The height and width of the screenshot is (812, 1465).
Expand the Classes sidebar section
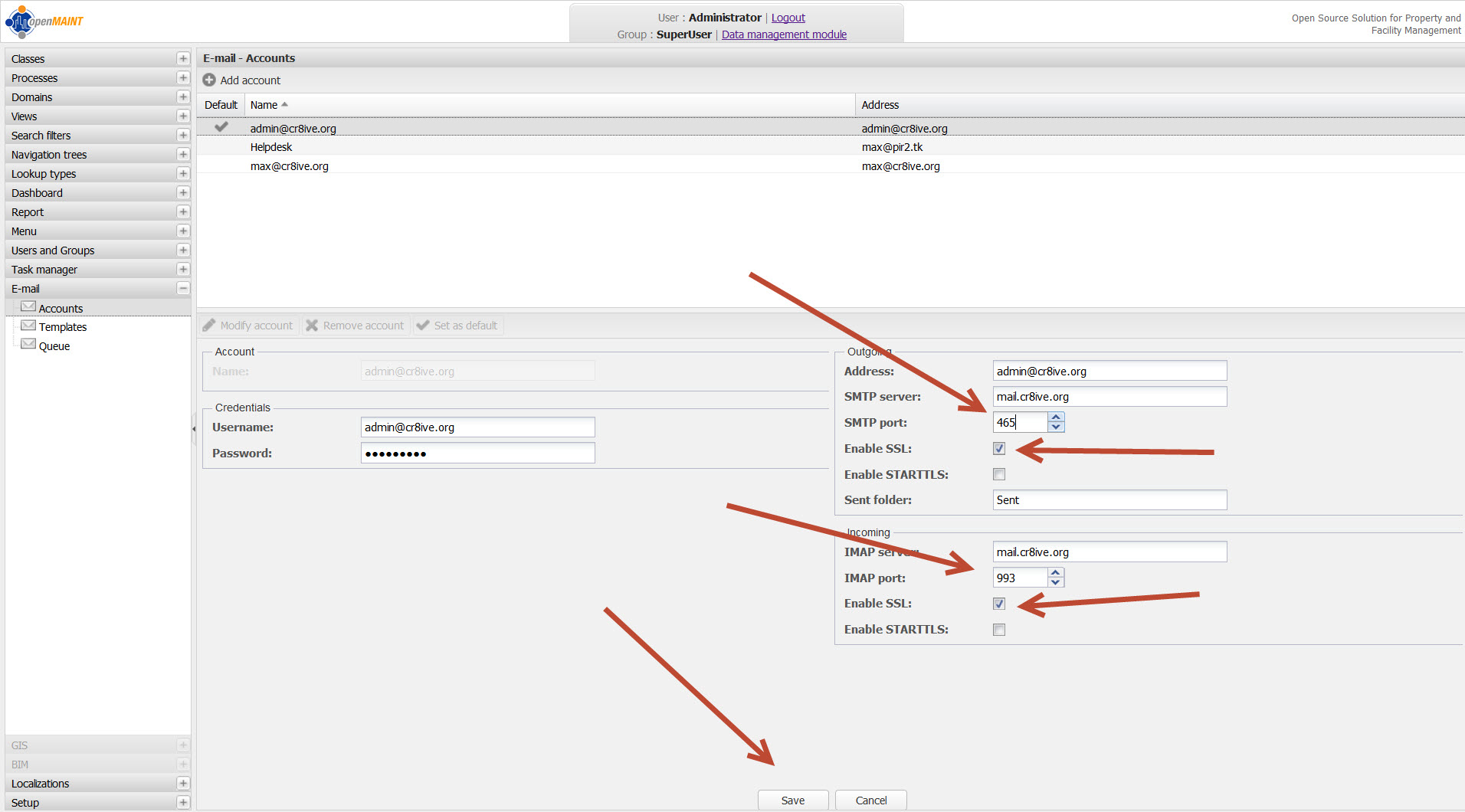click(x=182, y=59)
